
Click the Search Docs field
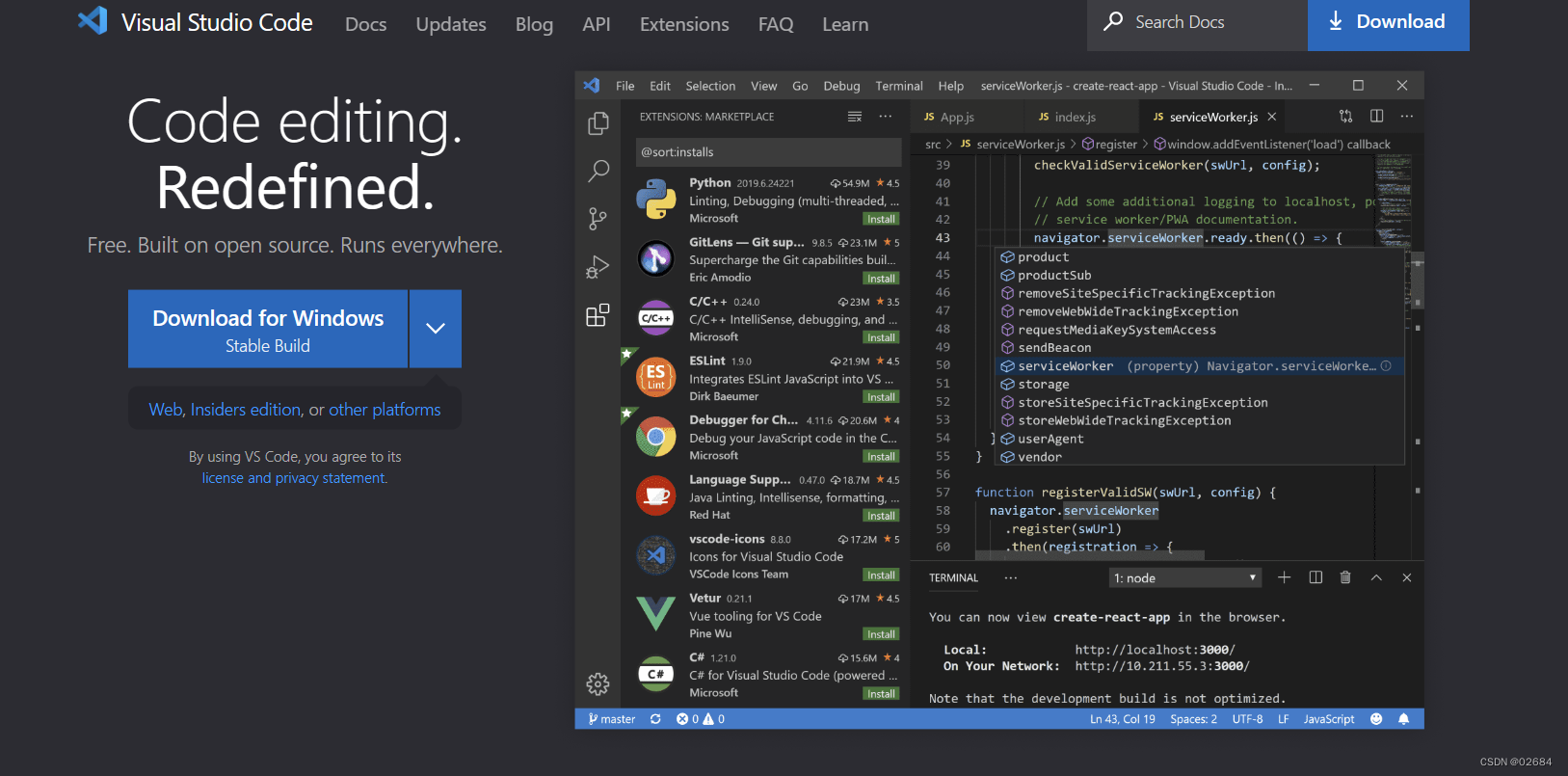click(x=1197, y=24)
